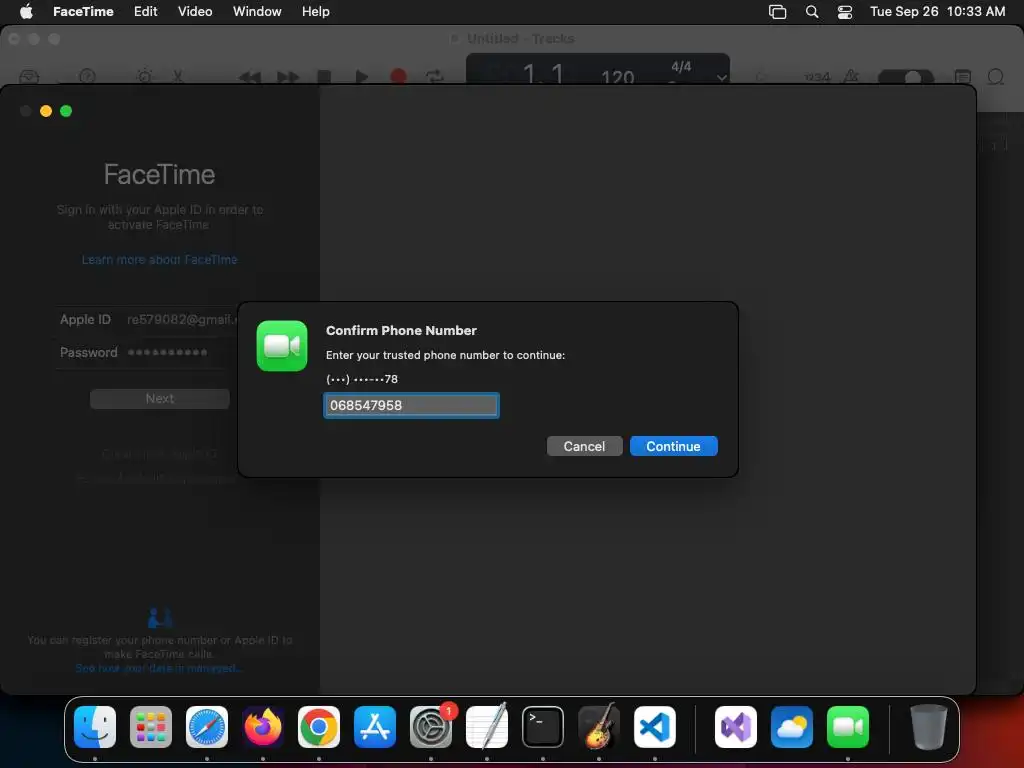Open the Trash from the Dock

click(928, 727)
